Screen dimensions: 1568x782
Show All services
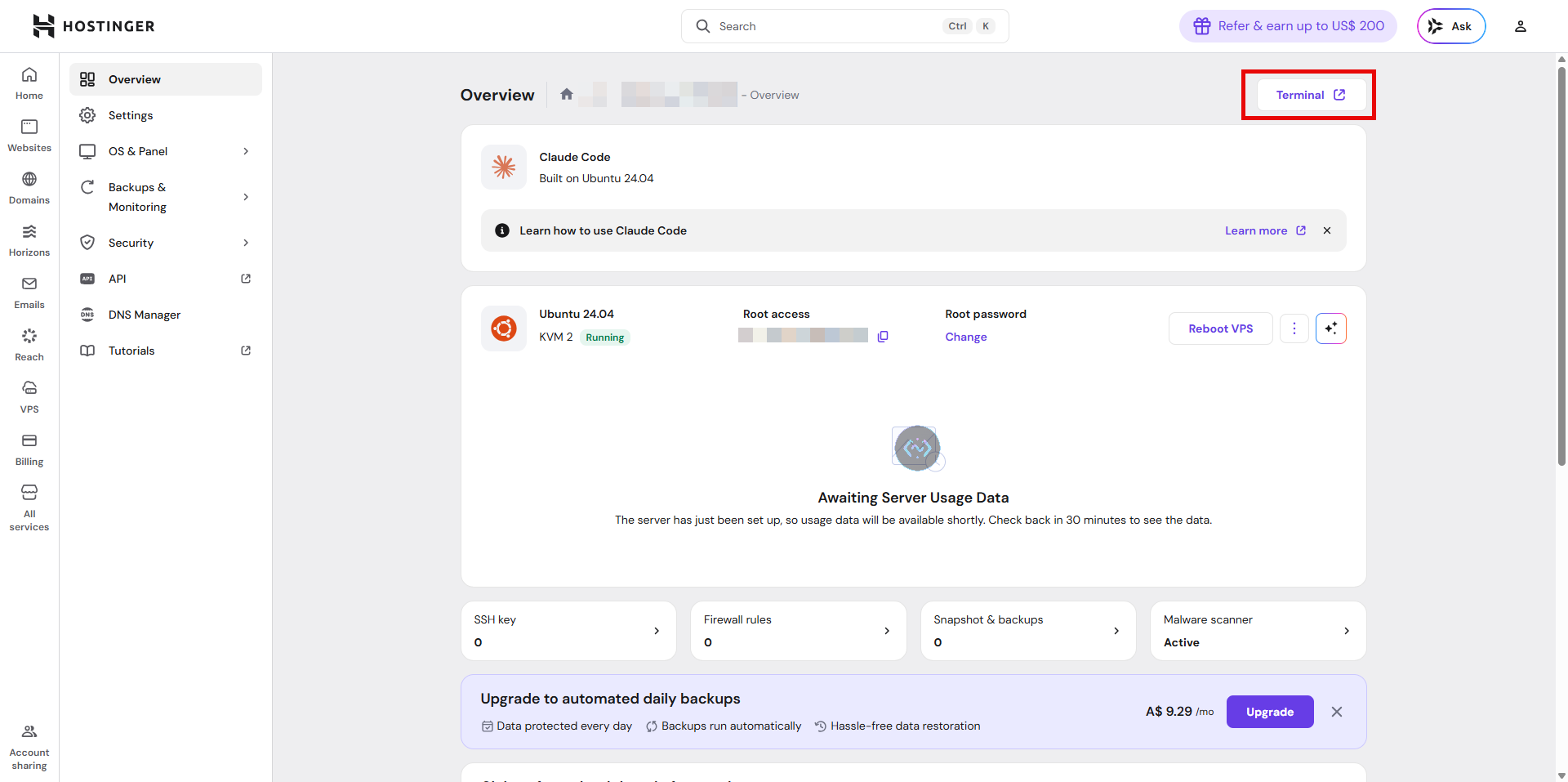(29, 508)
